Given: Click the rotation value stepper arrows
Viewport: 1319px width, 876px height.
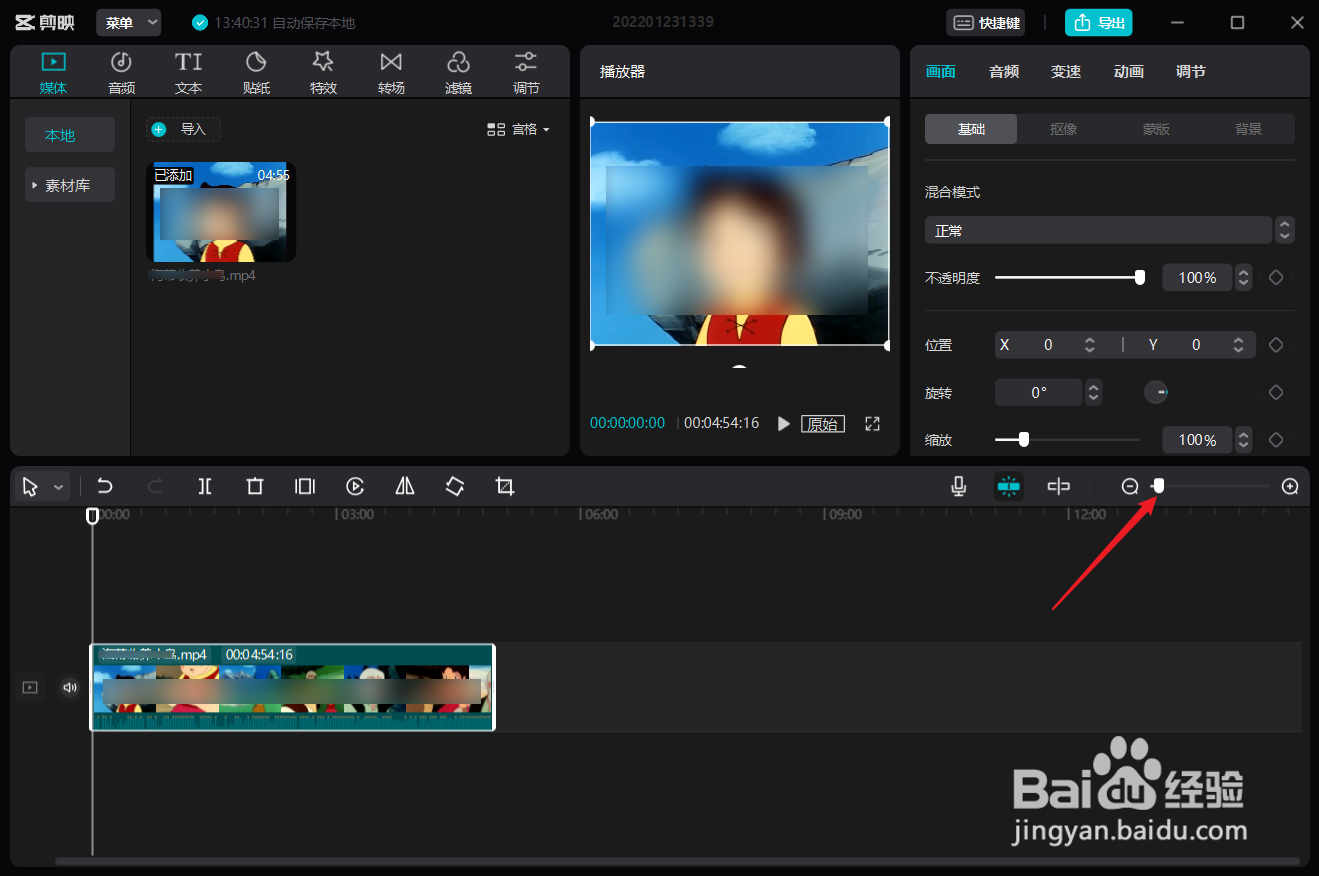Looking at the screenshot, I should point(1094,392).
